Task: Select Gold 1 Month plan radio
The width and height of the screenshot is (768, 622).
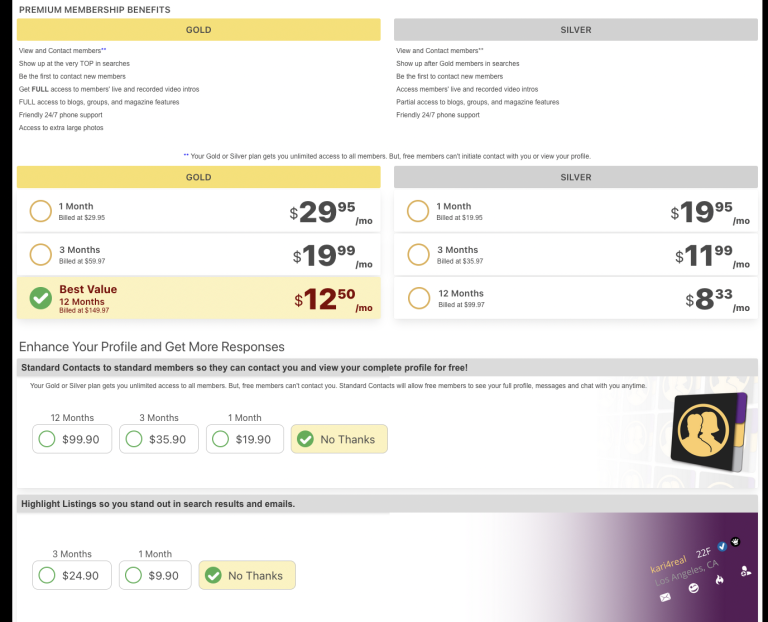Action: pos(41,211)
